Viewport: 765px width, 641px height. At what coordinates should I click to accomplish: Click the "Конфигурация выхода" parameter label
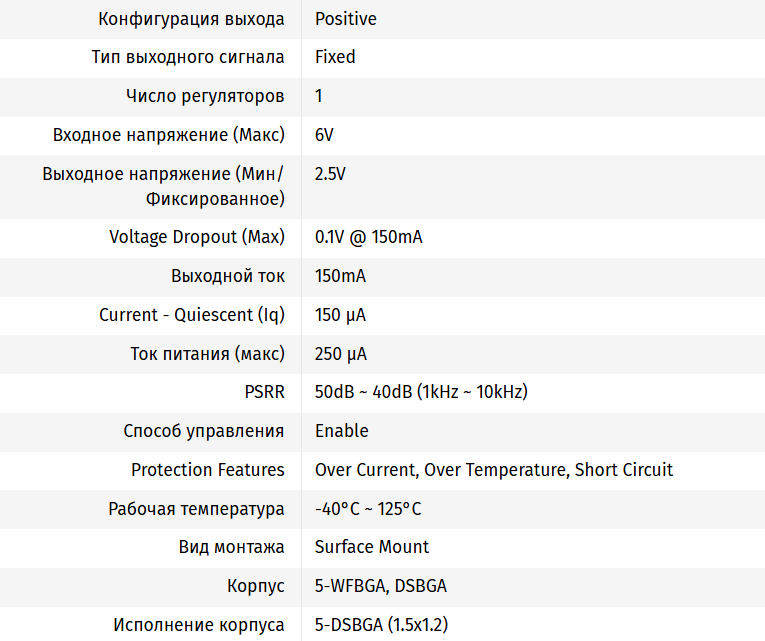(191, 19)
